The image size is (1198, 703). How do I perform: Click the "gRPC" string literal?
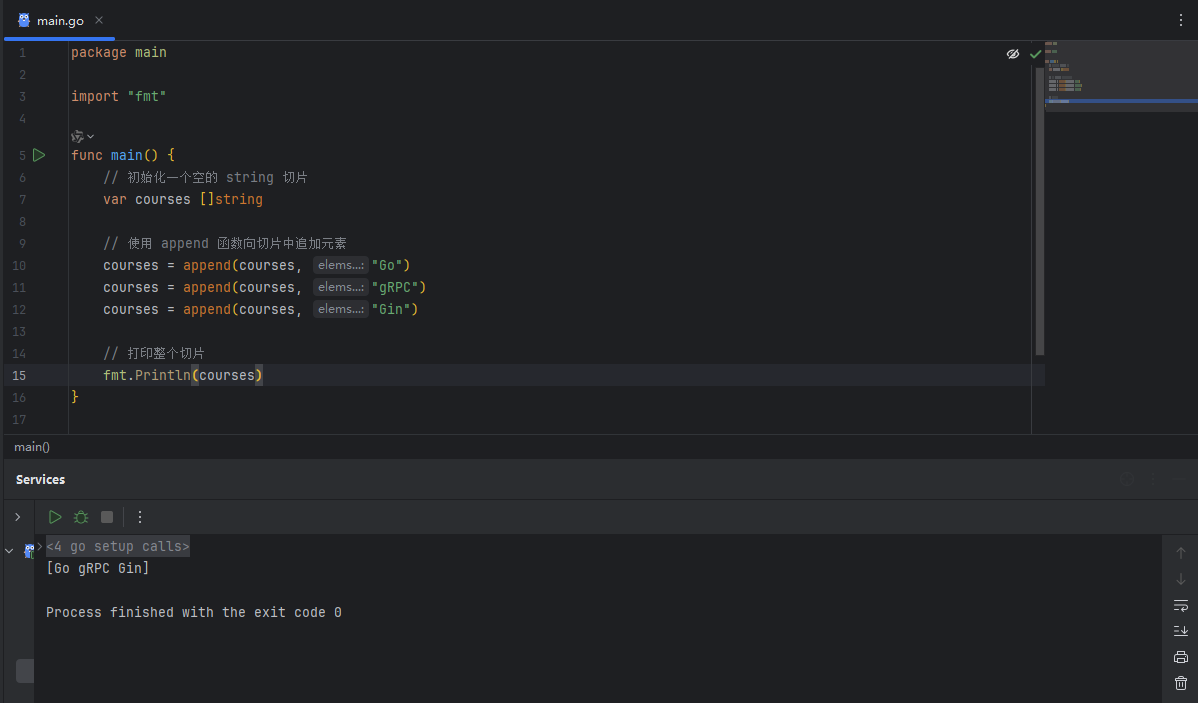[395, 287]
